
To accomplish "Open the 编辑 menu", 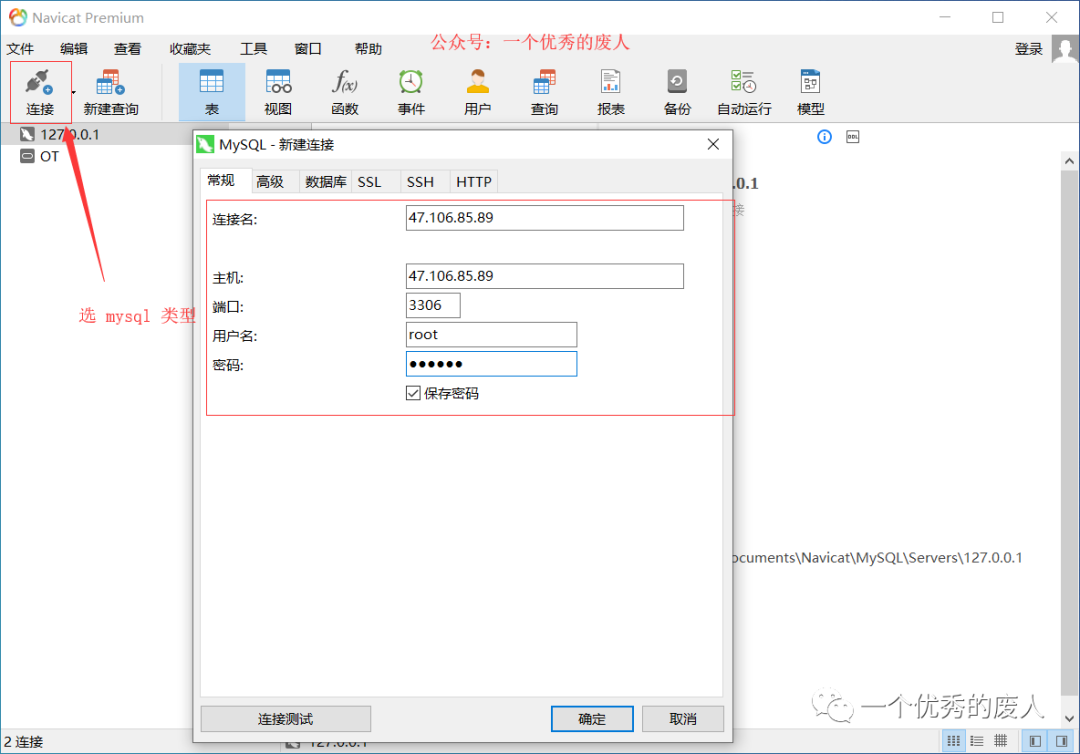I will [74, 49].
